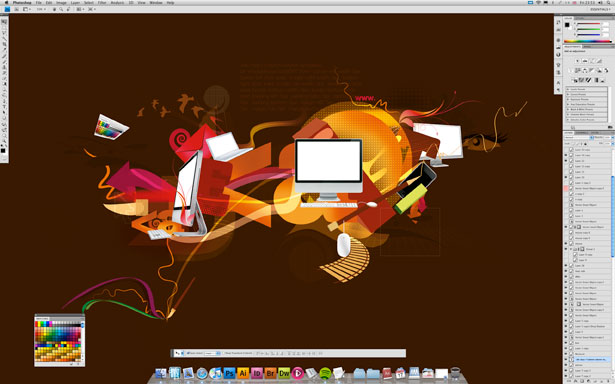The height and width of the screenshot is (384, 615).
Task: Add a Curves adjustment
Action: click(x=592, y=61)
